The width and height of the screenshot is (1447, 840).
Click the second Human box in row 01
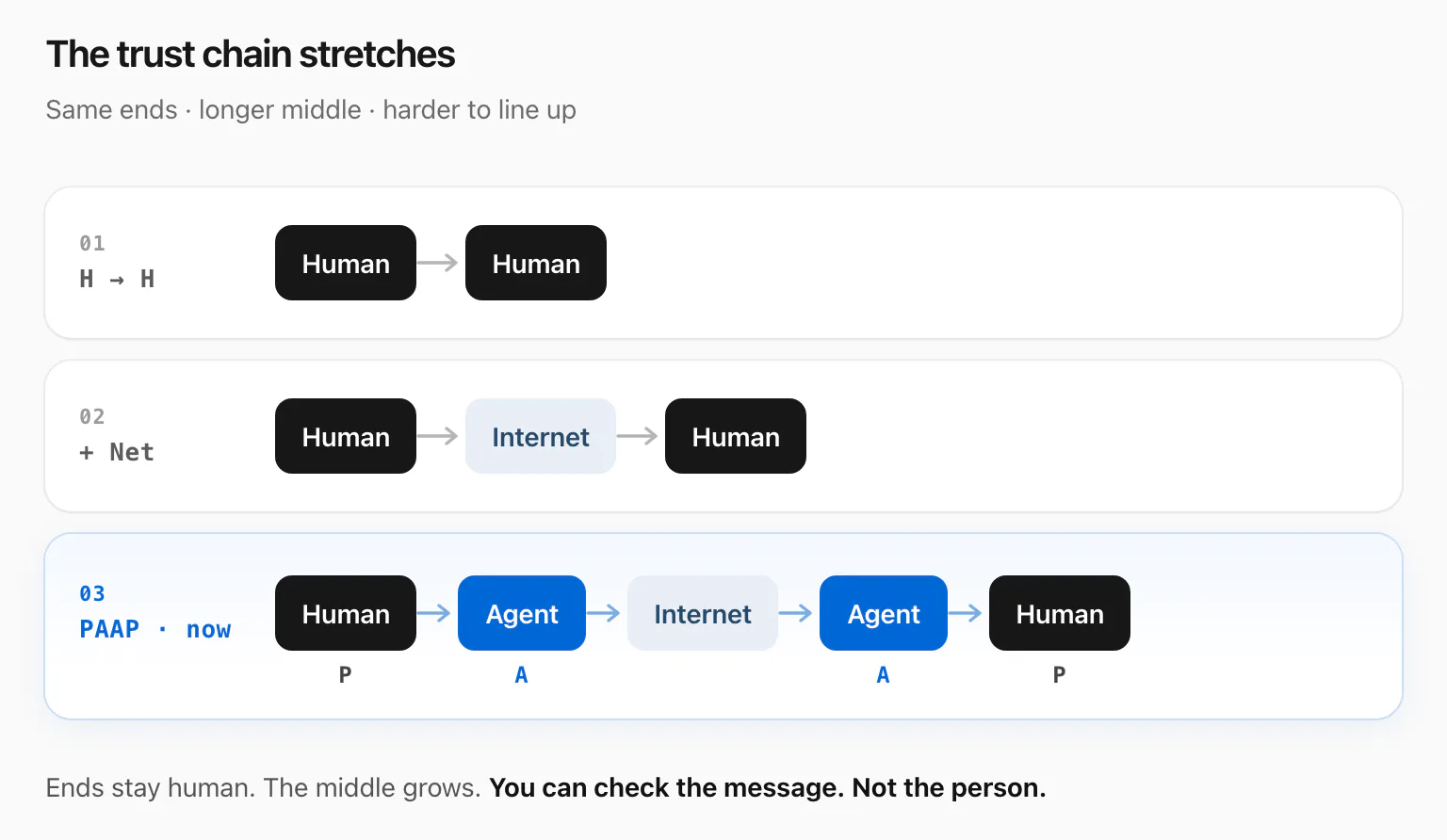point(536,263)
